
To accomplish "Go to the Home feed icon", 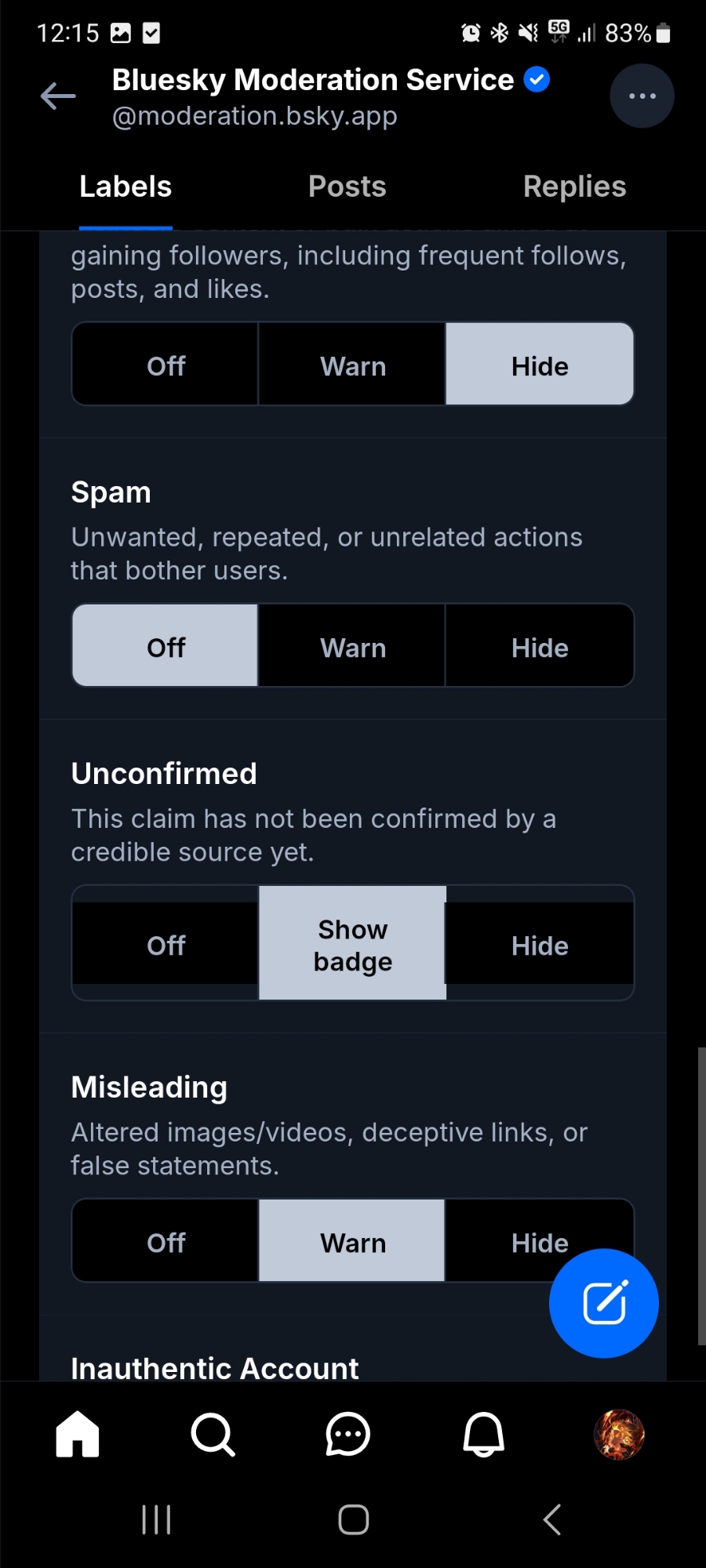I will tap(78, 1434).
